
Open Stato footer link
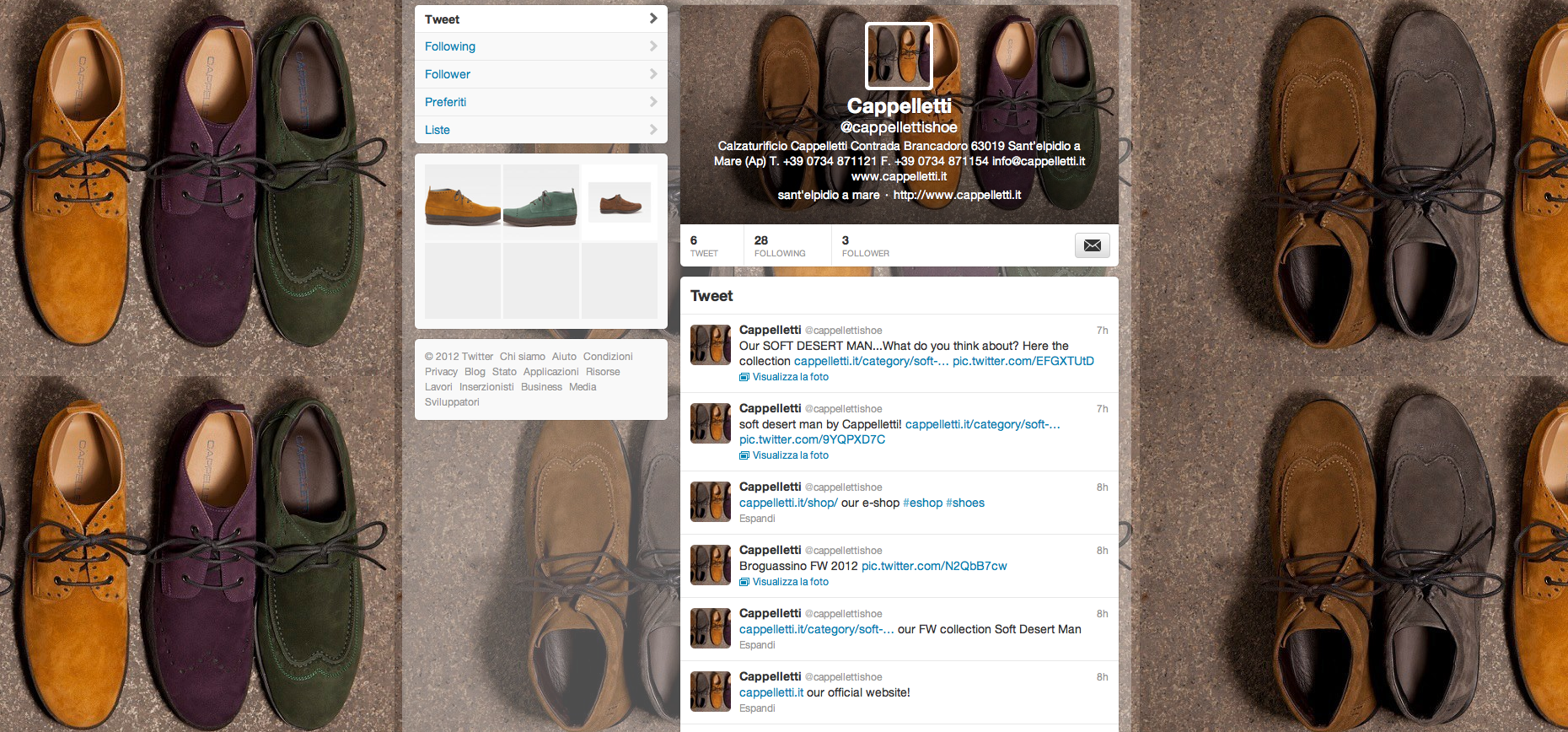click(x=504, y=372)
